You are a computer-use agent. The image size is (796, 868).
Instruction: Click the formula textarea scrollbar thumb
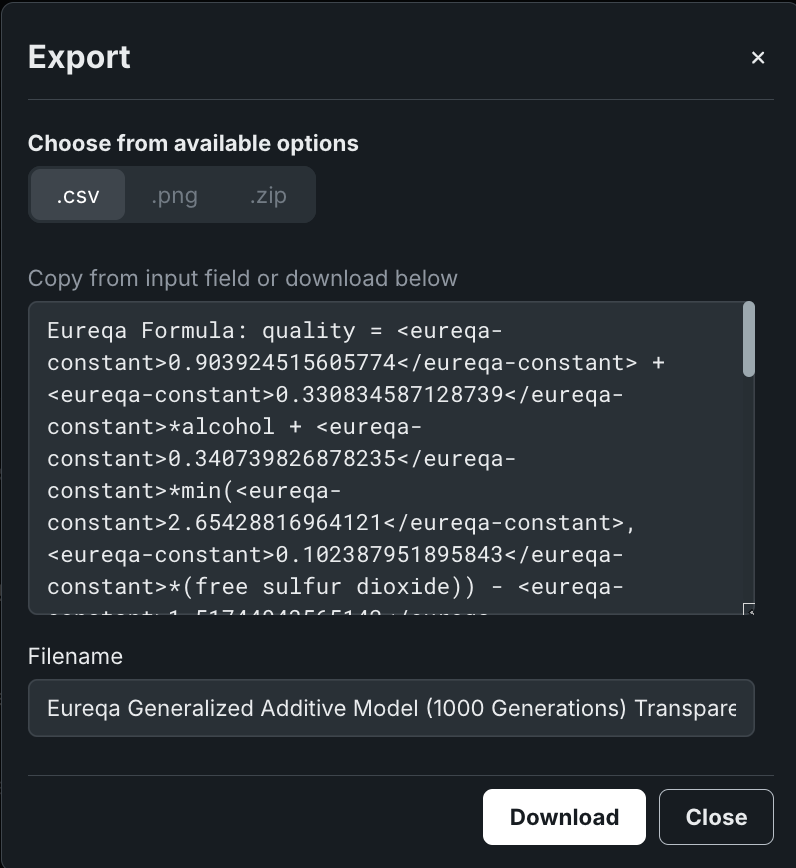749,340
